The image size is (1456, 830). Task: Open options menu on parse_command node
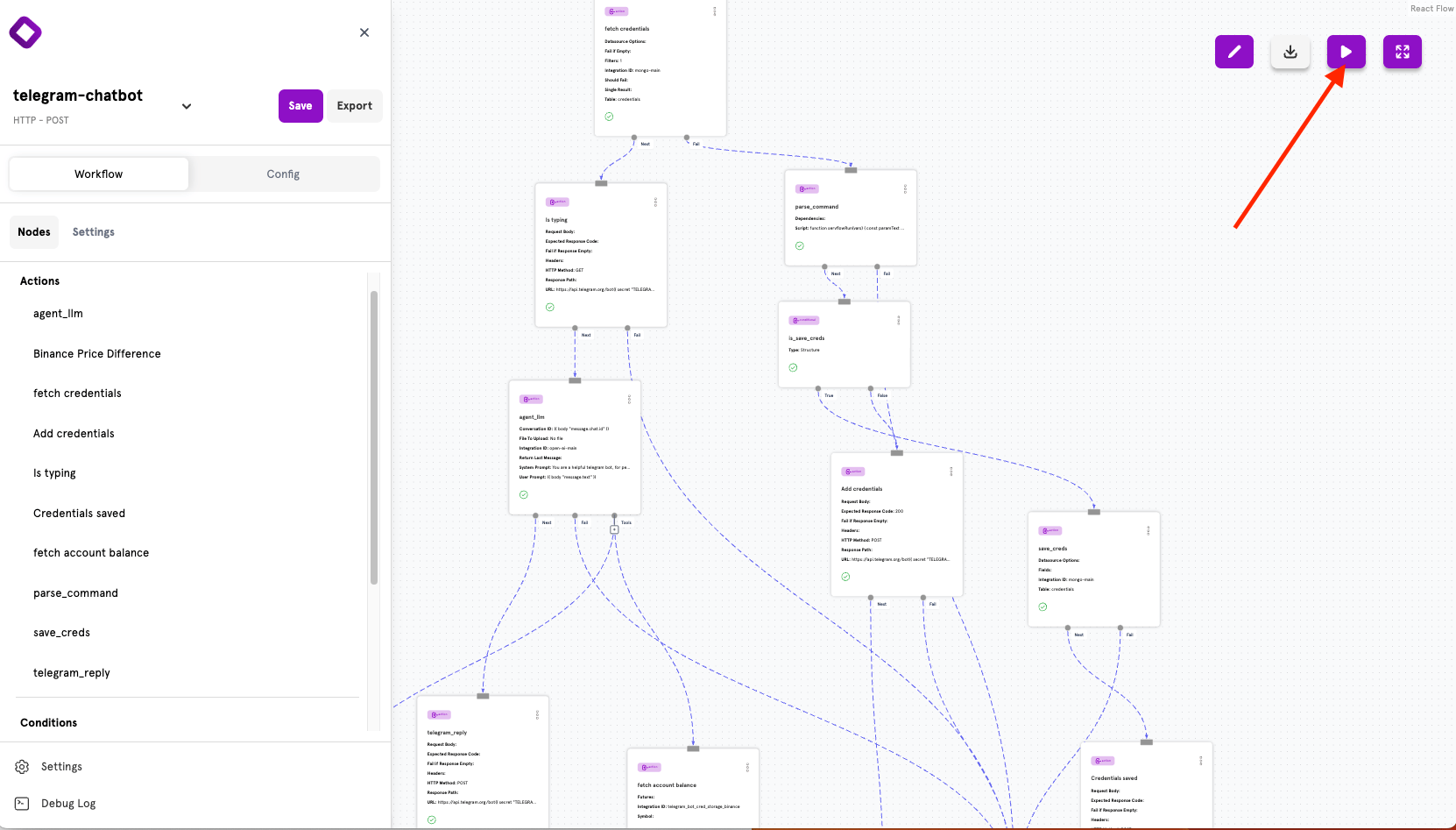click(905, 189)
